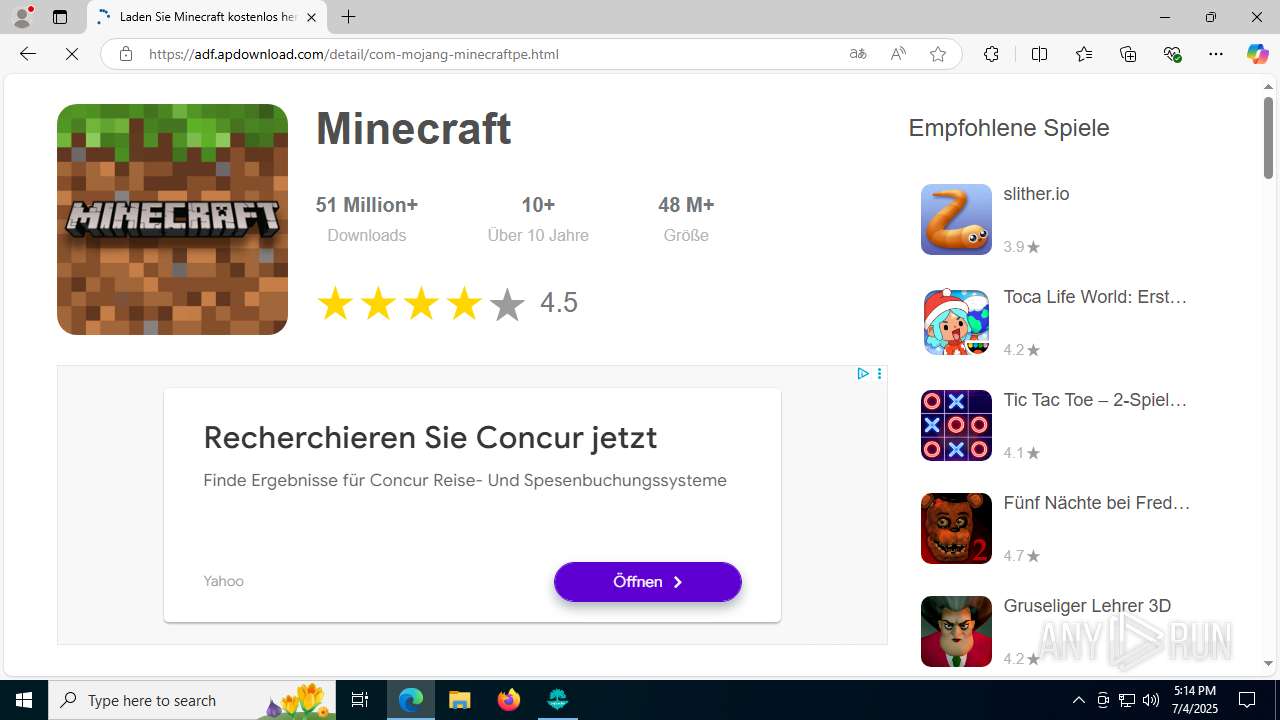Open the Extensions menu

pos(991,54)
